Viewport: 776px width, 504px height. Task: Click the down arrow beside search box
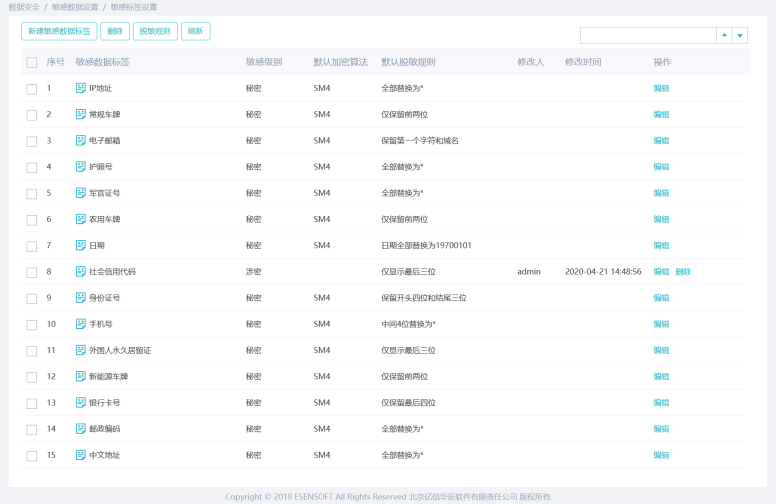click(x=740, y=35)
